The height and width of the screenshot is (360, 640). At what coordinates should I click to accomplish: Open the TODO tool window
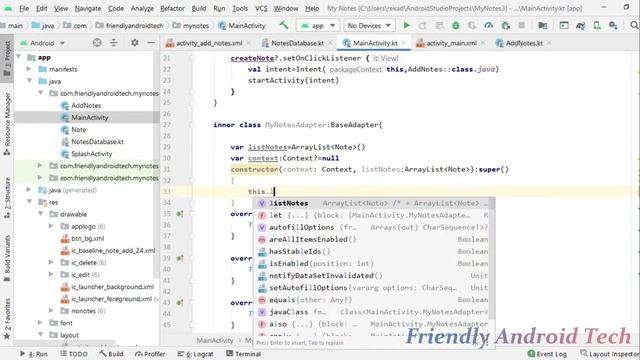point(74,354)
